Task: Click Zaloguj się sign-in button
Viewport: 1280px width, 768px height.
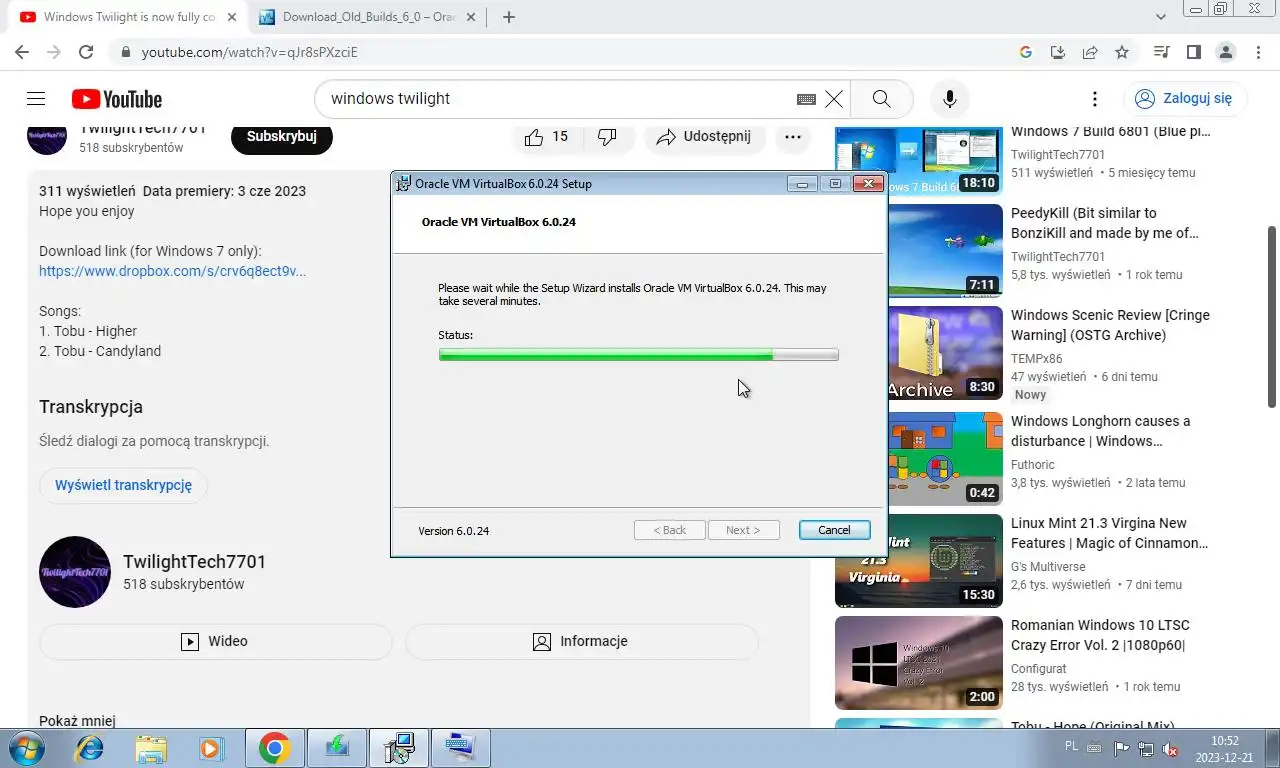Action: pos(1184,99)
